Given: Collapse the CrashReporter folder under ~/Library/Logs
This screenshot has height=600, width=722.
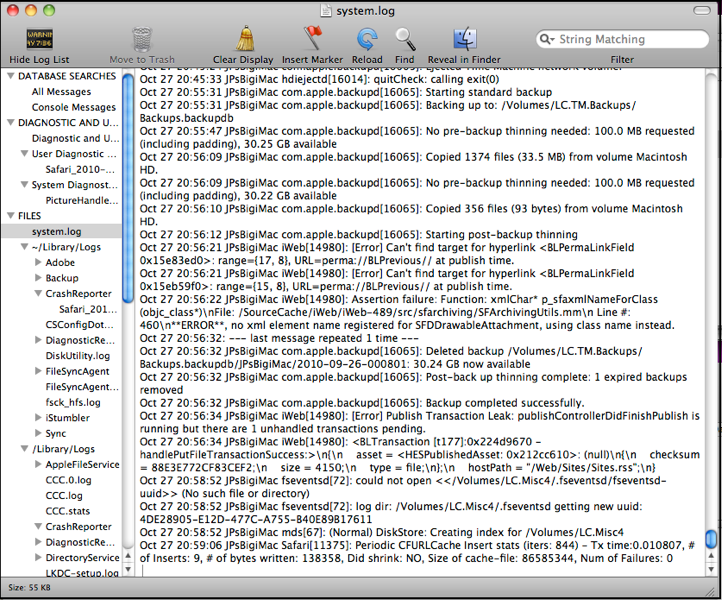Looking at the screenshot, I should (38, 293).
